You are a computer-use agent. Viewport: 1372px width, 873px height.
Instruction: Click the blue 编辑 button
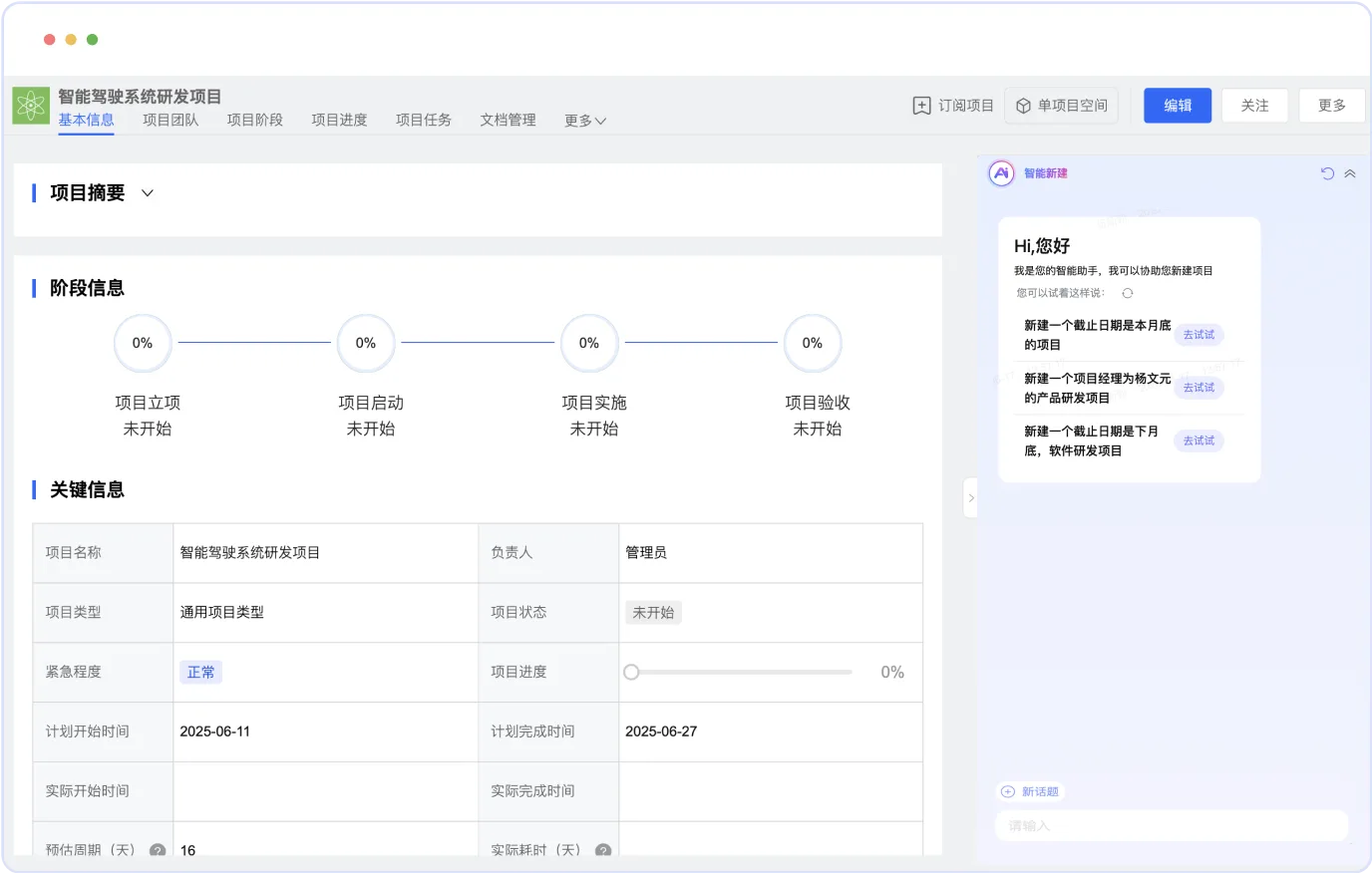point(1178,106)
